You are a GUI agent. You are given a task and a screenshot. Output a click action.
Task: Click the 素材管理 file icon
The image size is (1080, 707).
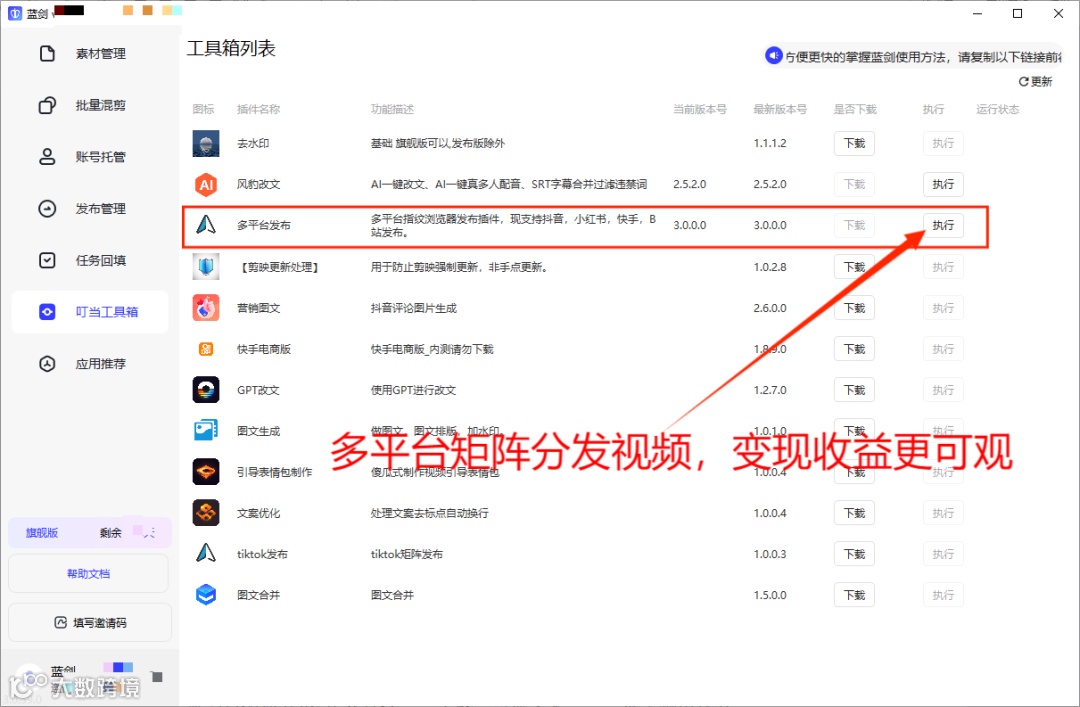[47, 54]
